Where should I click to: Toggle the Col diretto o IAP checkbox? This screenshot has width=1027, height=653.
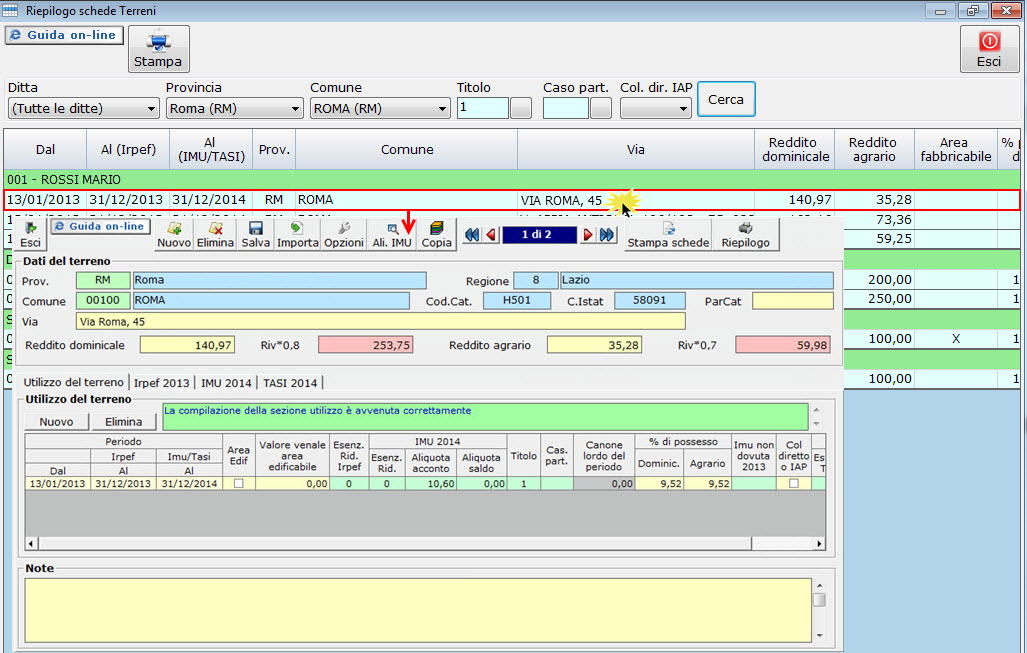(x=794, y=483)
